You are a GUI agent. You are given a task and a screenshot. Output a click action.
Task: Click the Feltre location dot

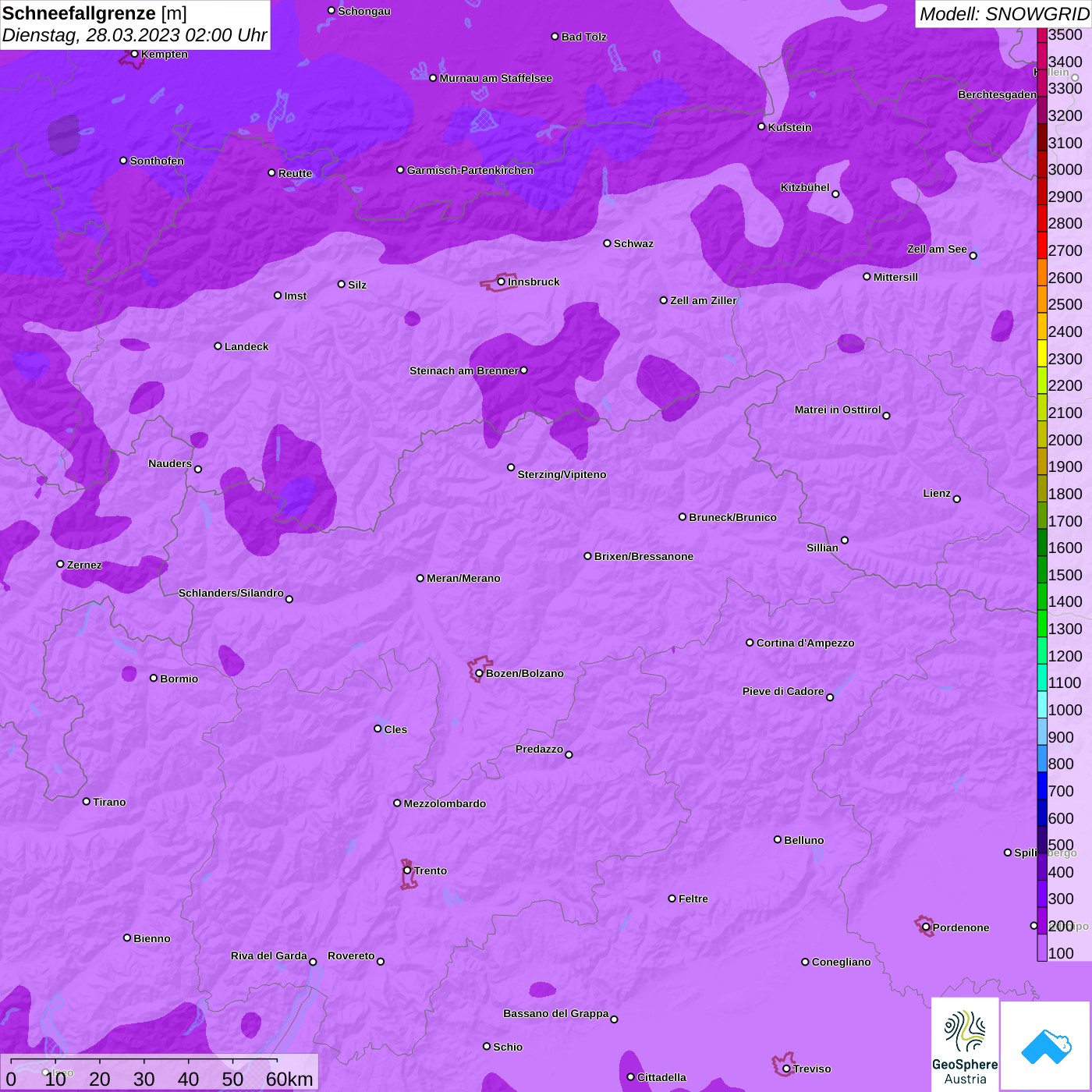pos(672,899)
